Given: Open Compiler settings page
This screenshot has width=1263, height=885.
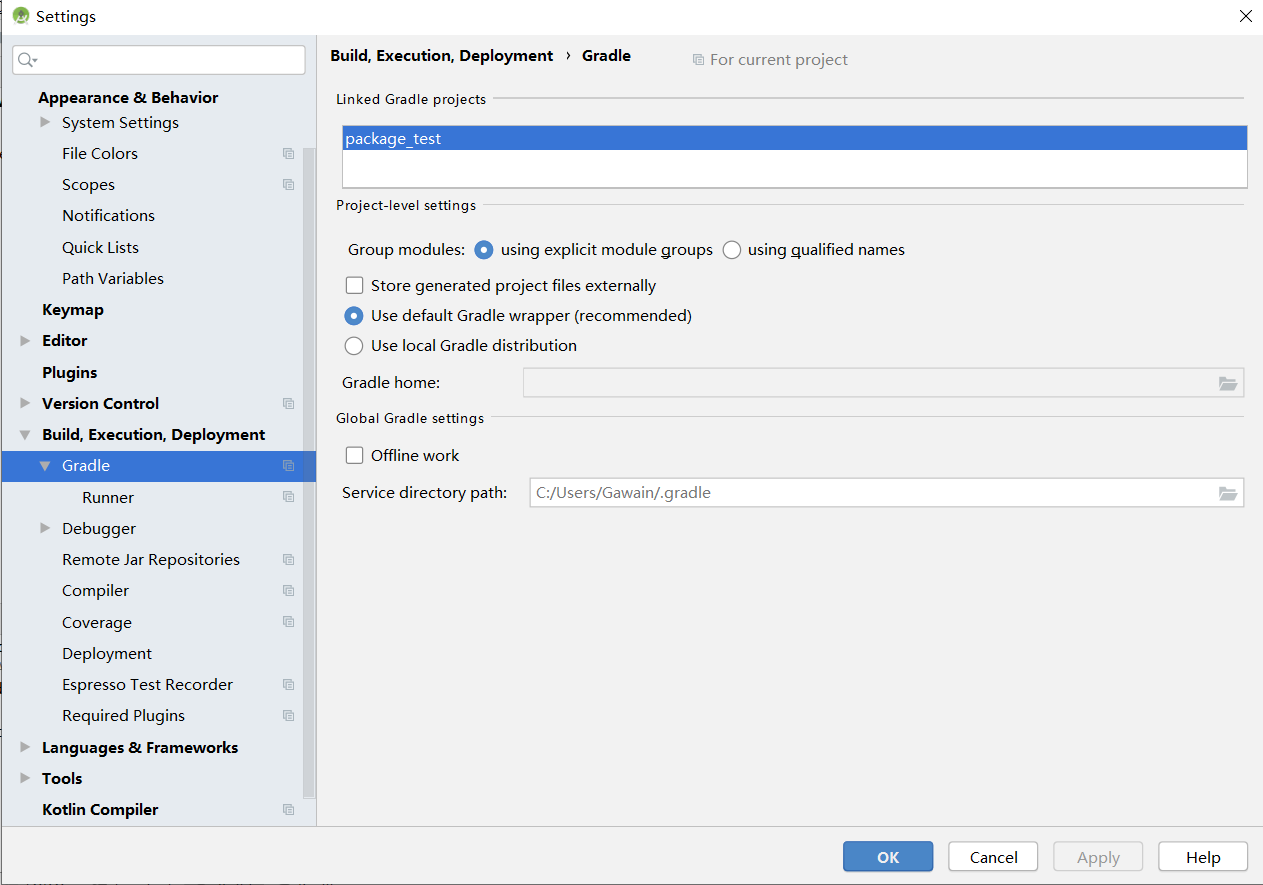Looking at the screenshot, I should [x=95, y=591].
